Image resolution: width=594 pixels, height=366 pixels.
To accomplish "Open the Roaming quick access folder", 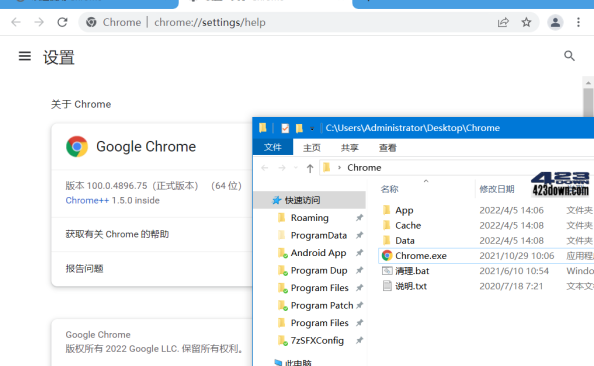I will [x=310, y=218].
